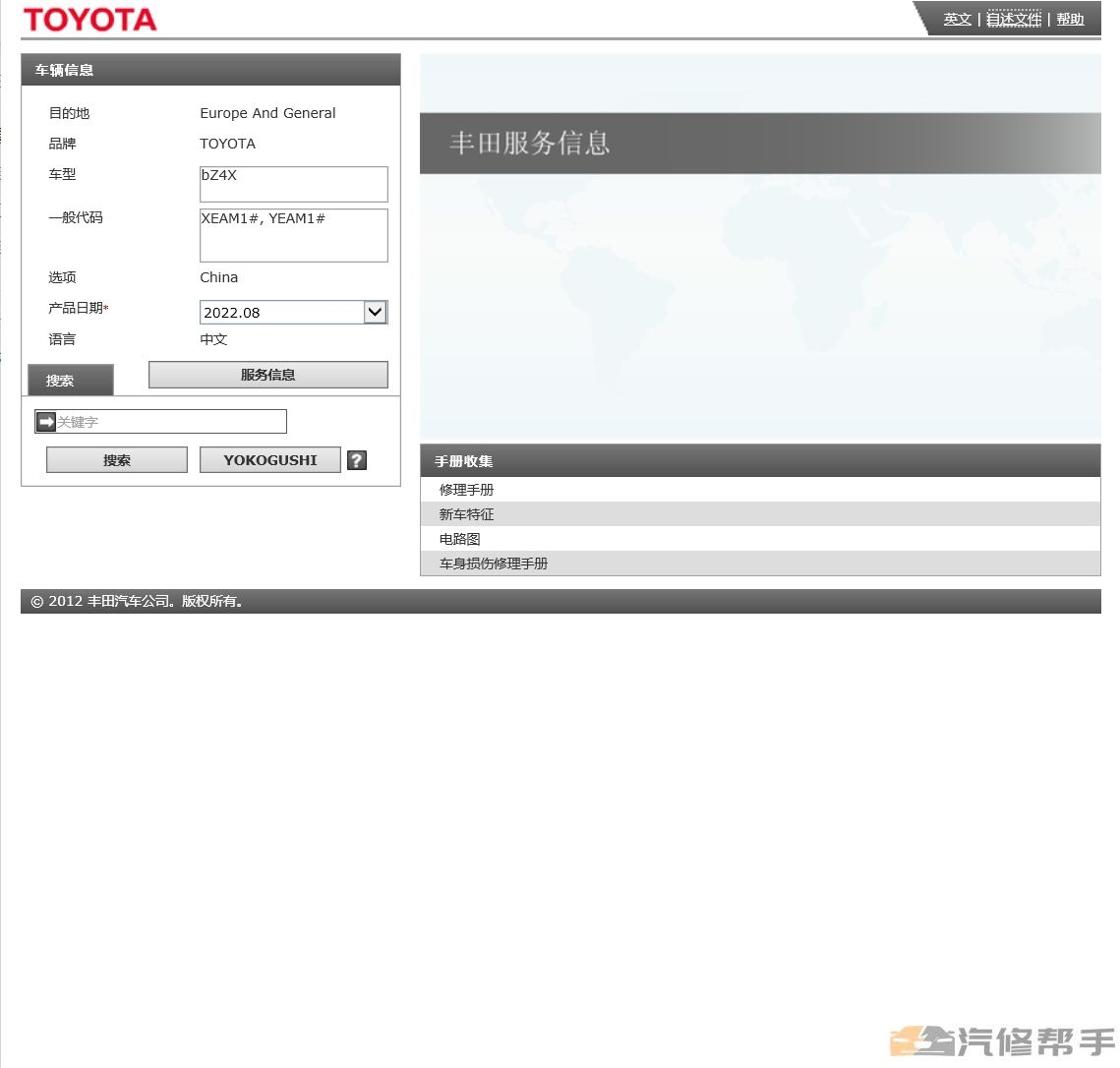Click the China option value
This screenshot has height=1068, width=1120.
click(218, 277)
